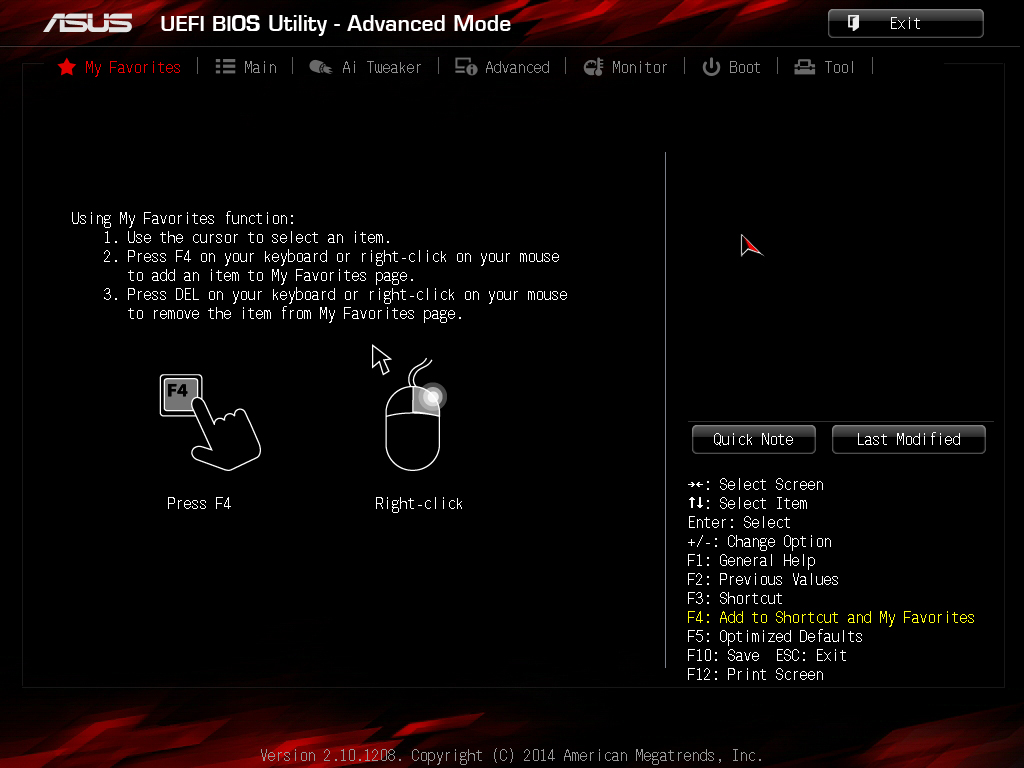
Task: Go to the Advanced tab
Action: tap(517, 67)
